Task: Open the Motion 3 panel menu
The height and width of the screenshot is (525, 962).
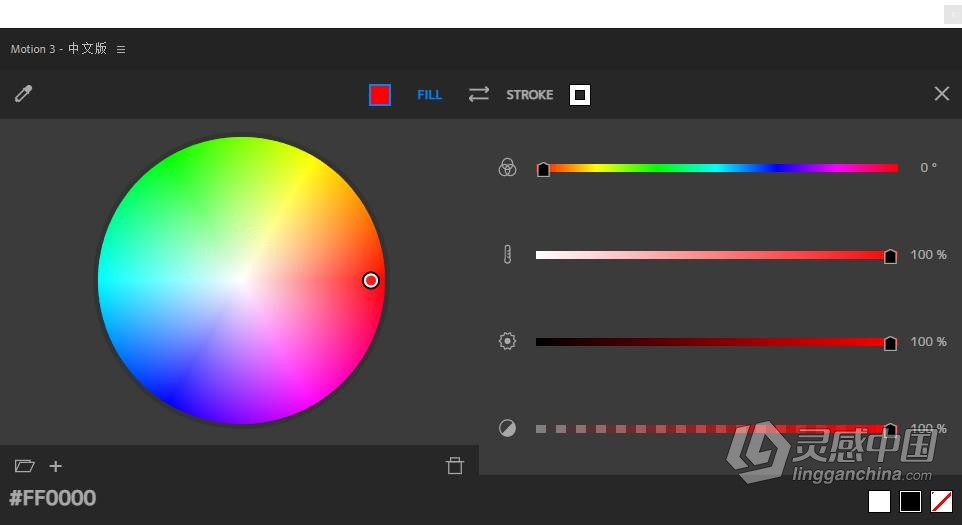Action: coord(121,50)
